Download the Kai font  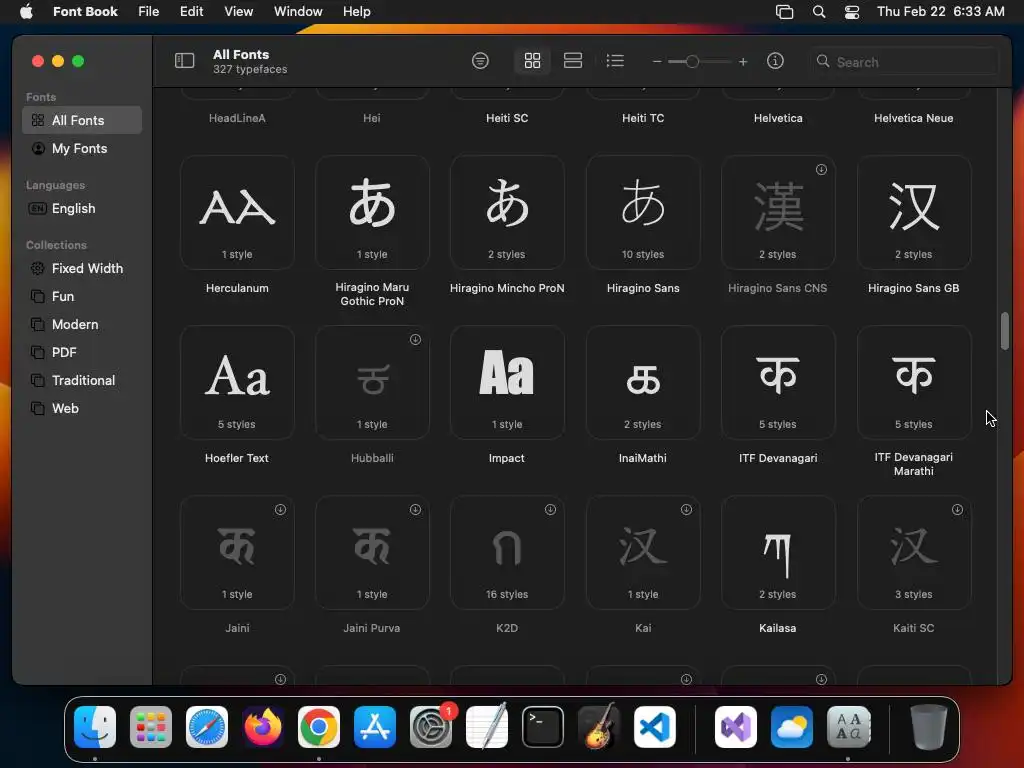[686, 509]
